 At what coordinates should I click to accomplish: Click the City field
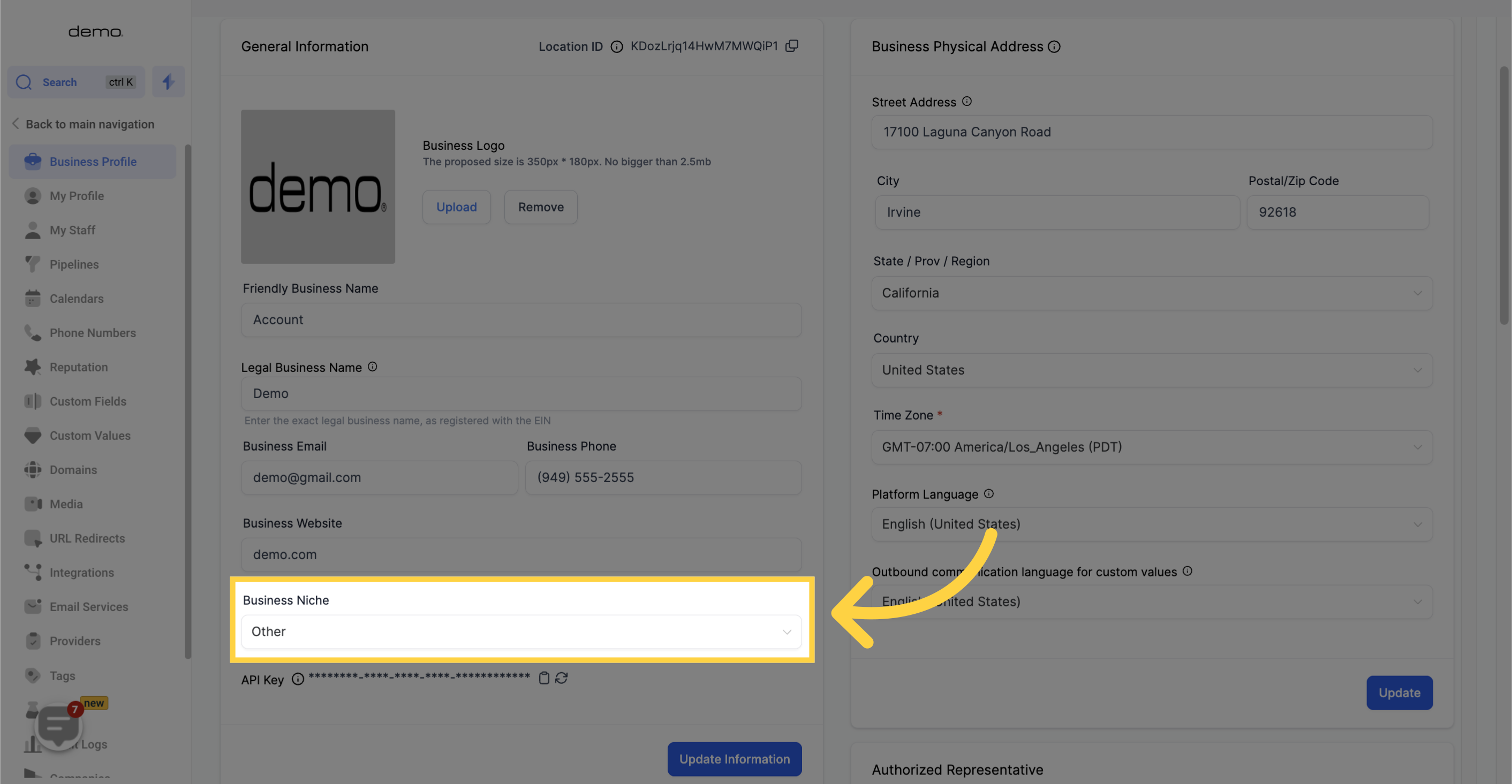[1057, 212]
